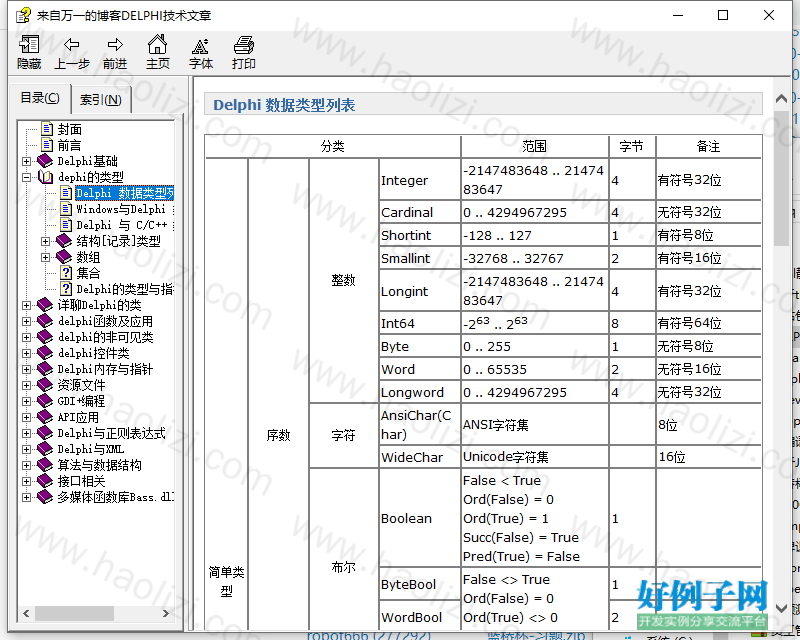
Task: Expand the delphi函数及应用 node
Action: pos(26,321)
